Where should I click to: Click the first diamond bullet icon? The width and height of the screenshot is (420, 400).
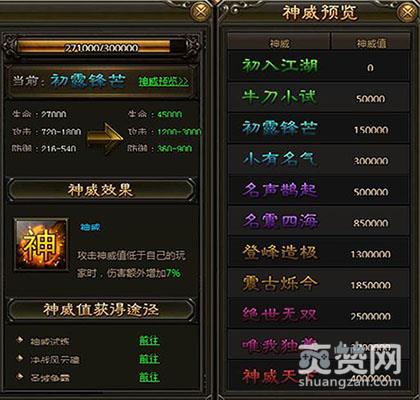(x=20, y=340)
